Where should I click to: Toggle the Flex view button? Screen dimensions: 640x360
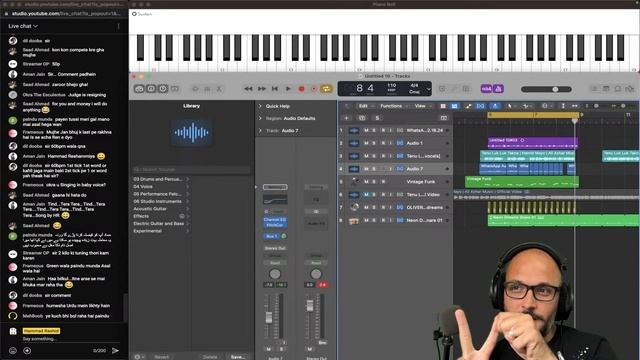click(x=480, y=106)
